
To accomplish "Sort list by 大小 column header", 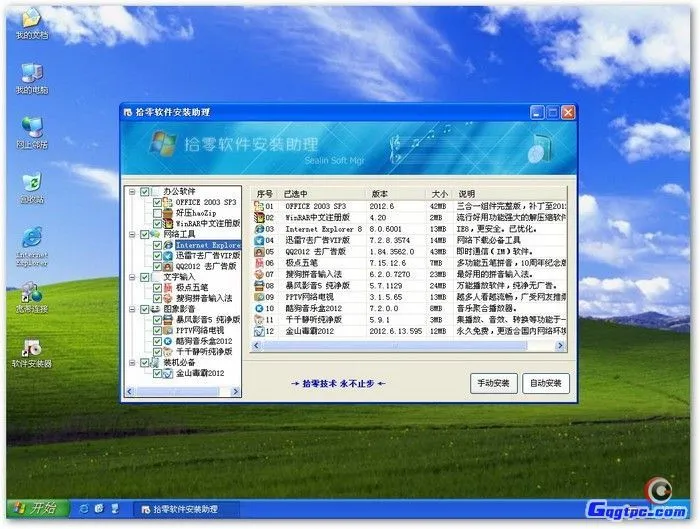I will click(x=439, y=194).
